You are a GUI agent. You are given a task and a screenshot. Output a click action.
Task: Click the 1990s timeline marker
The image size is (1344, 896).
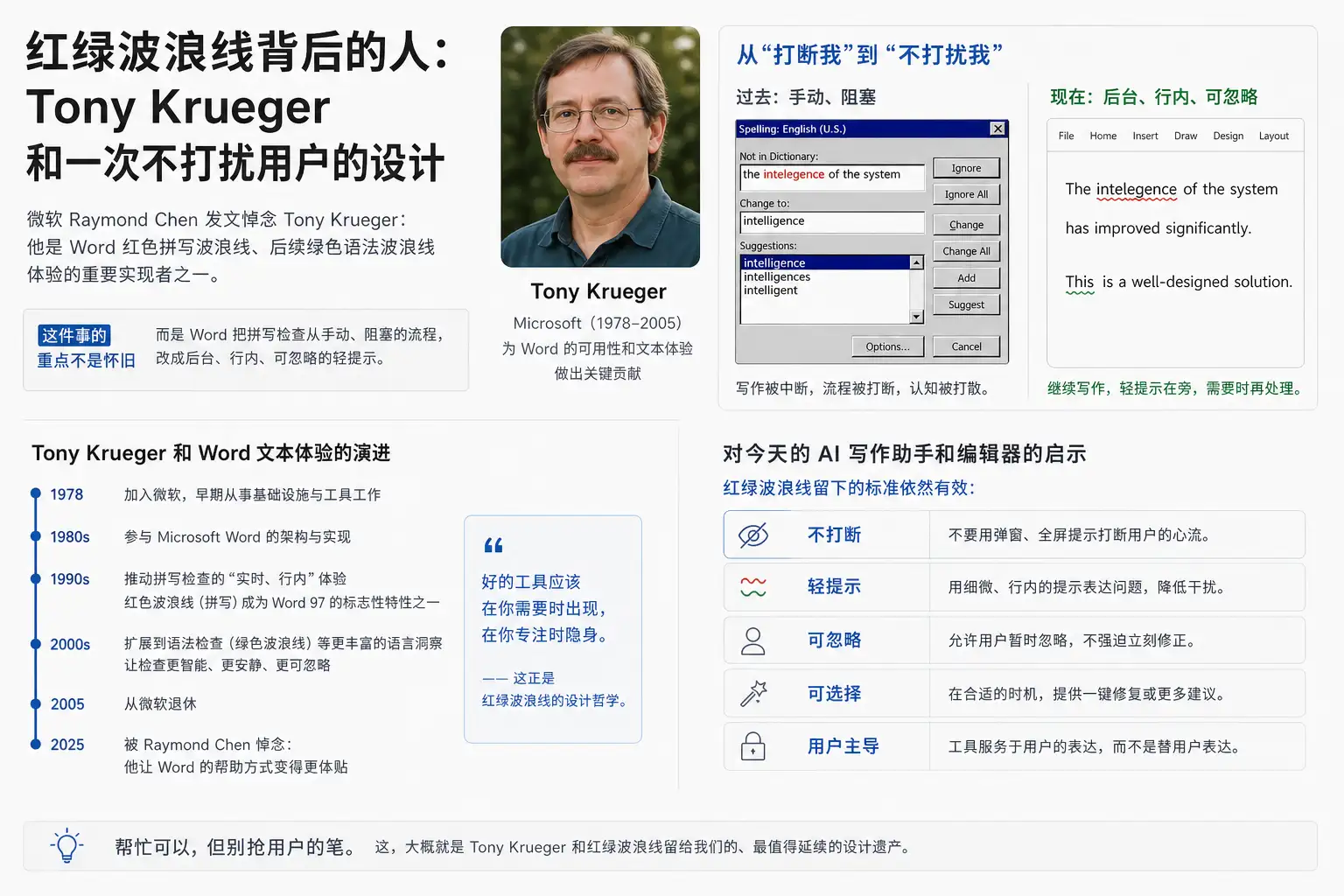(x=36, y=578)
